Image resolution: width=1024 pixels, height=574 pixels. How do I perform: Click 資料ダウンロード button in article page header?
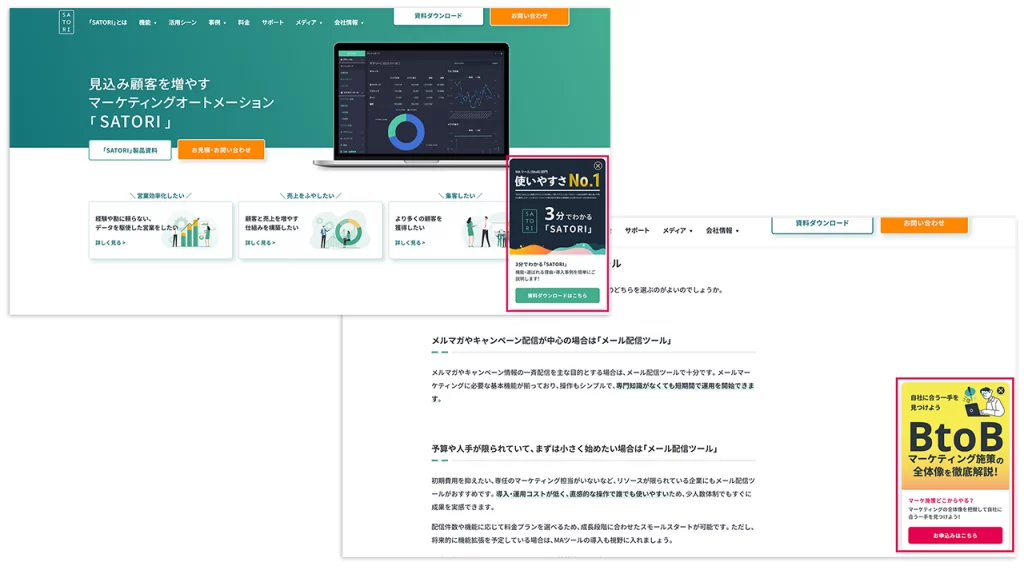822,224
